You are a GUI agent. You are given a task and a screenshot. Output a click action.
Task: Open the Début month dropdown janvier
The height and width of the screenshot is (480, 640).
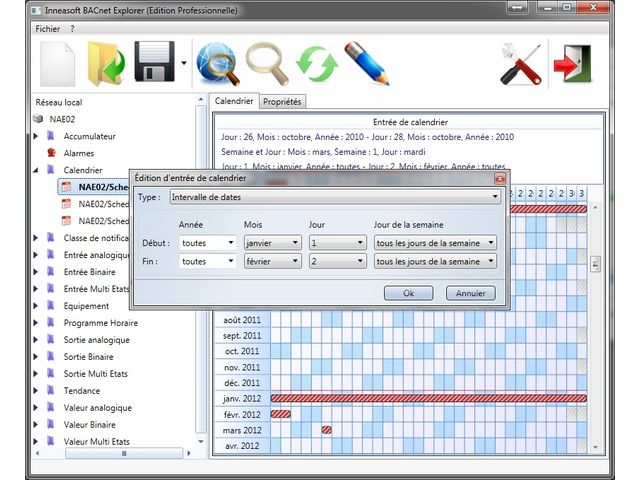click(x=271, y=242)
